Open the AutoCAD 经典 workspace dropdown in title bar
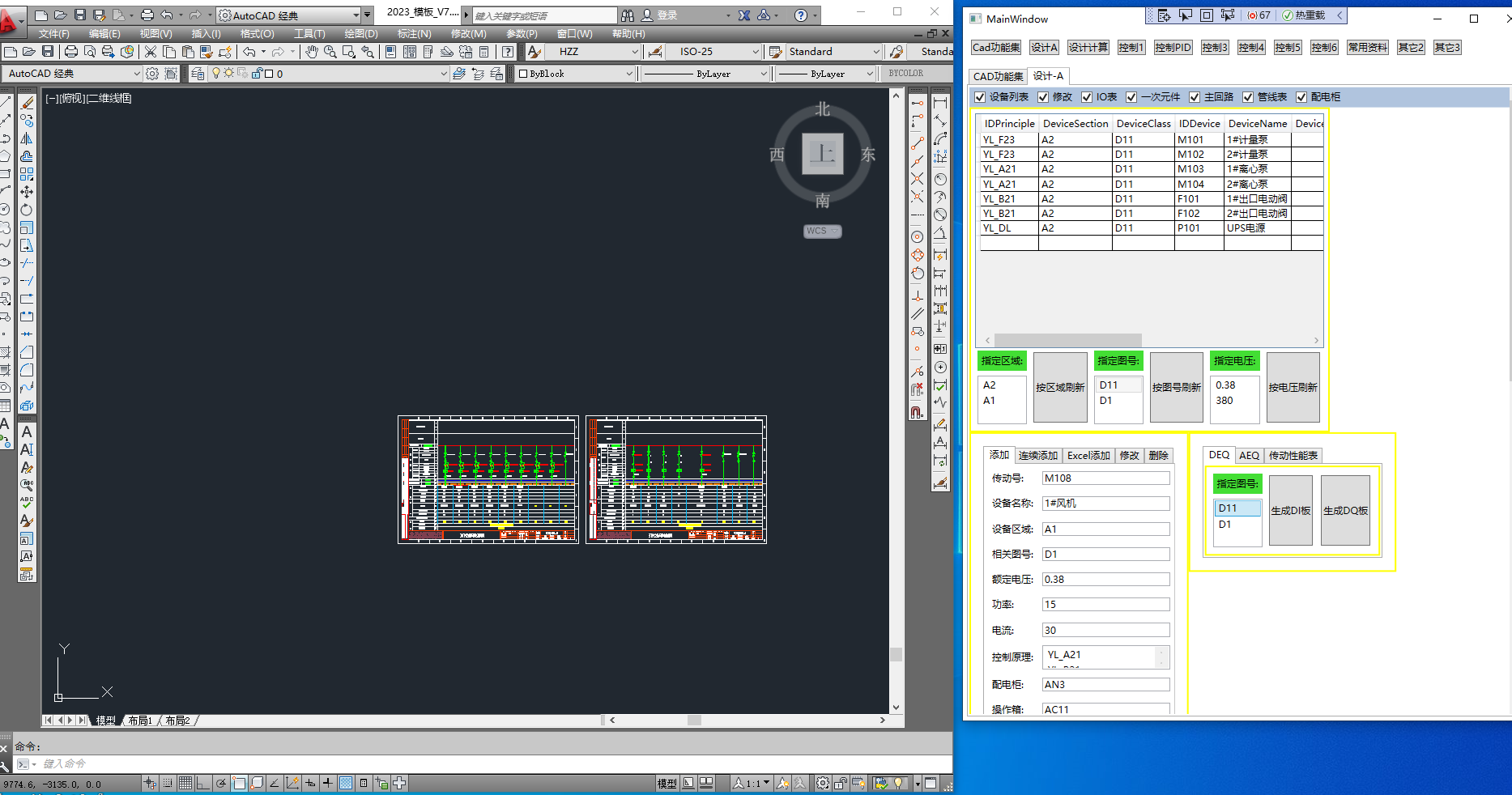 point(356,15)
